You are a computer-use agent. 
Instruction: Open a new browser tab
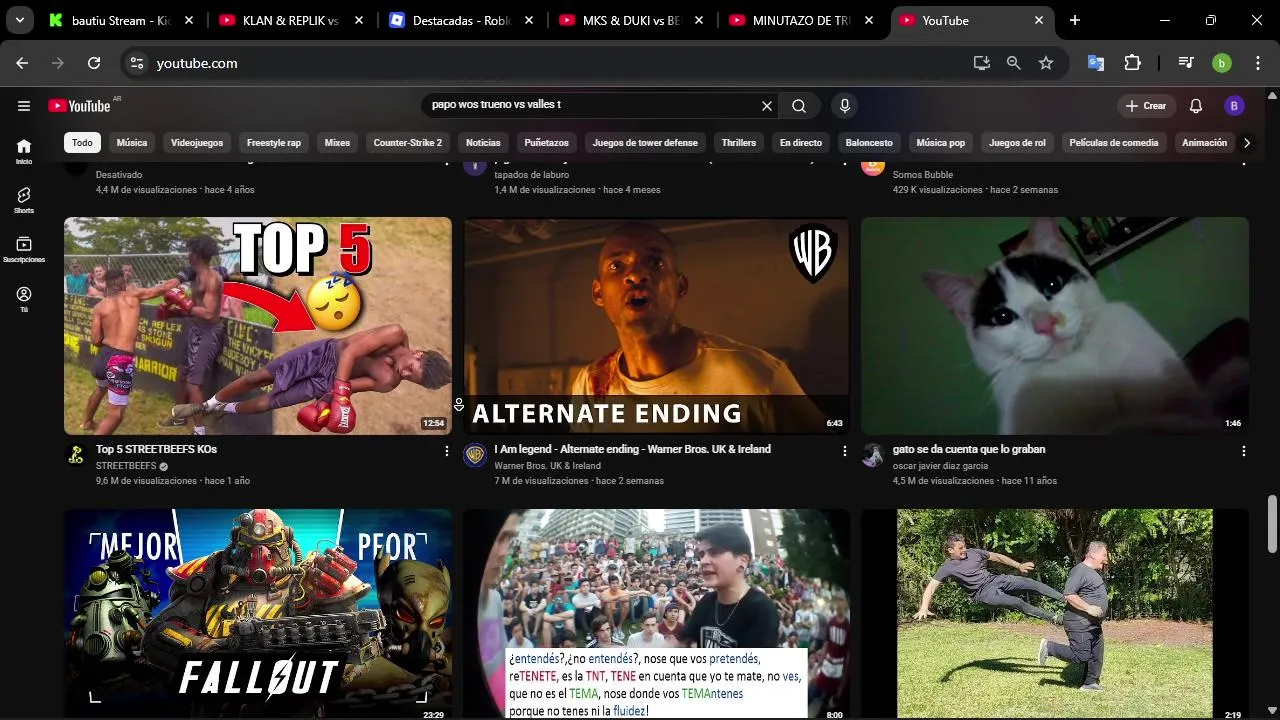pyautogui.click(x=1074, y=20)
